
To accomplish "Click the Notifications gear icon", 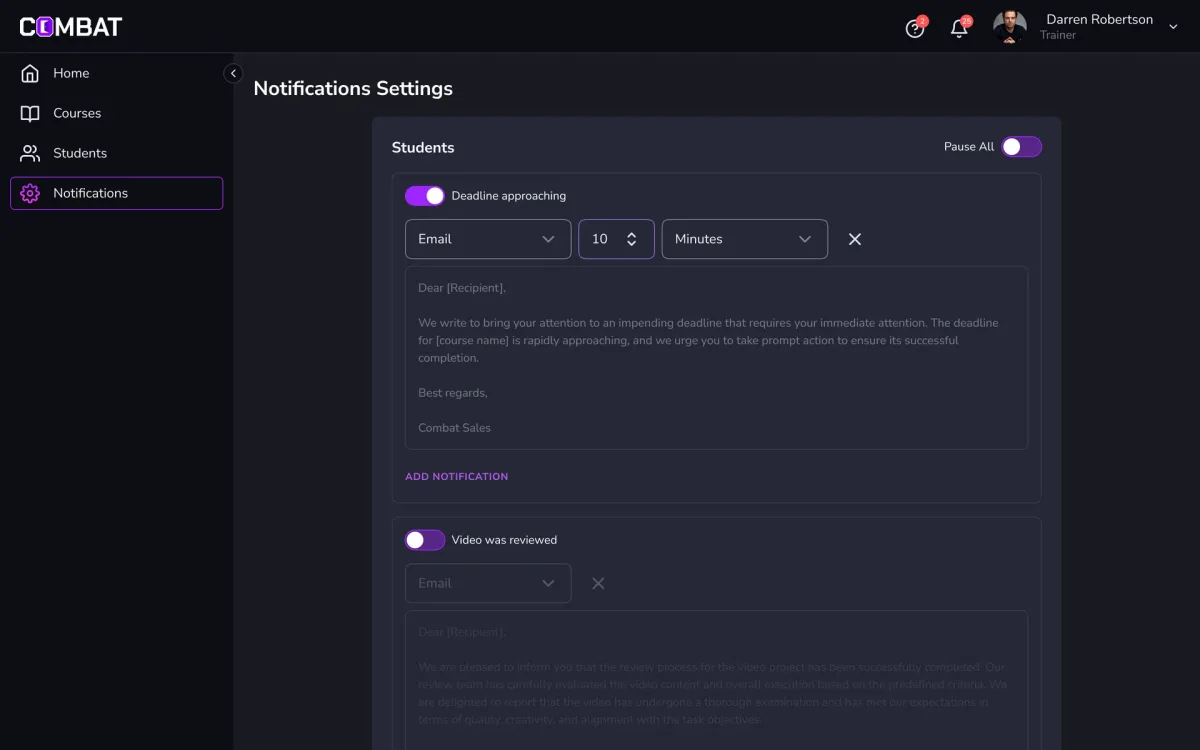I will tap(30, 193).
